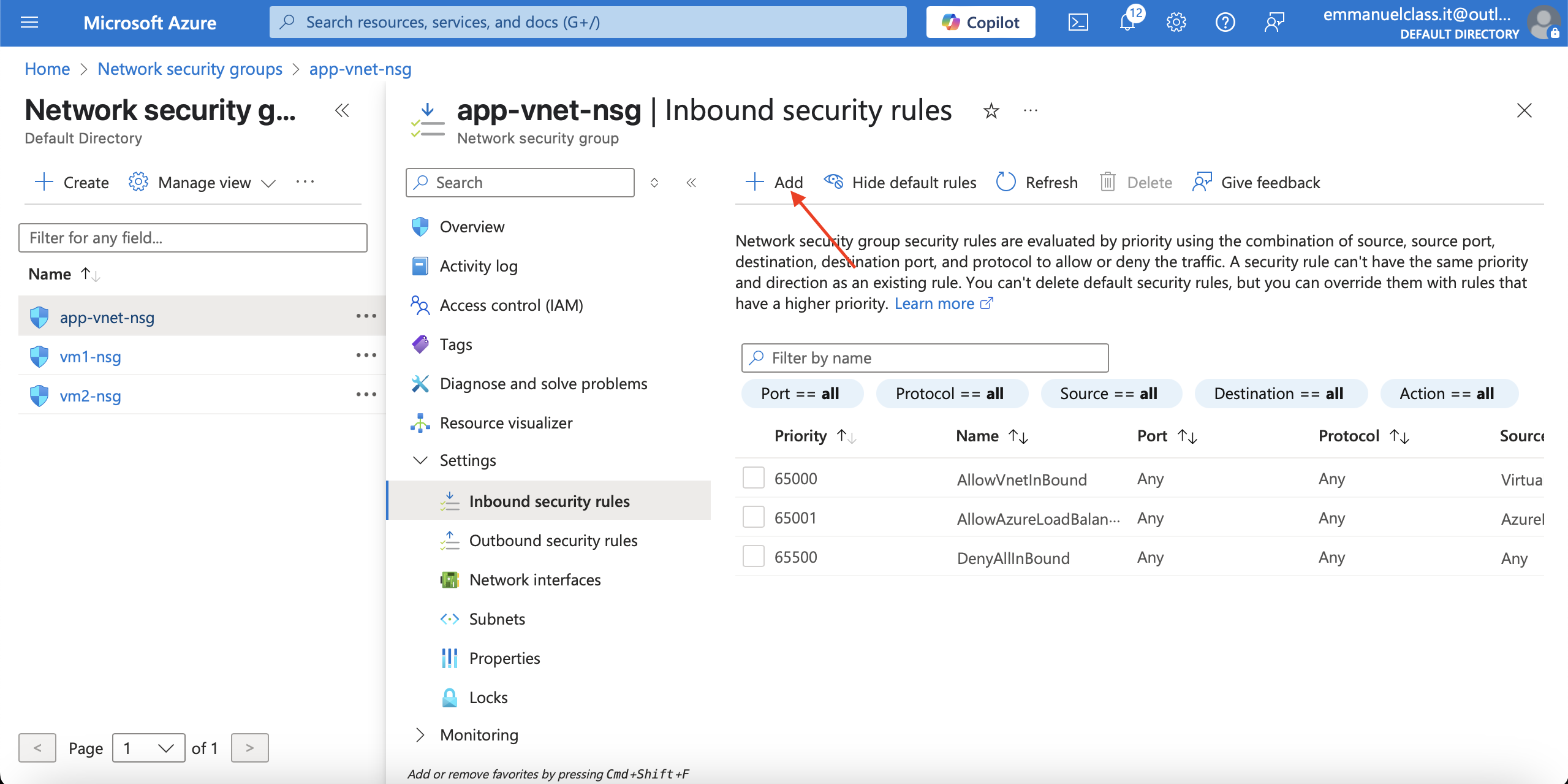Image resolution: width=1568 pixels, height=784 pixels.
Task: Create a new network security group
Action: tap(72, 183)
